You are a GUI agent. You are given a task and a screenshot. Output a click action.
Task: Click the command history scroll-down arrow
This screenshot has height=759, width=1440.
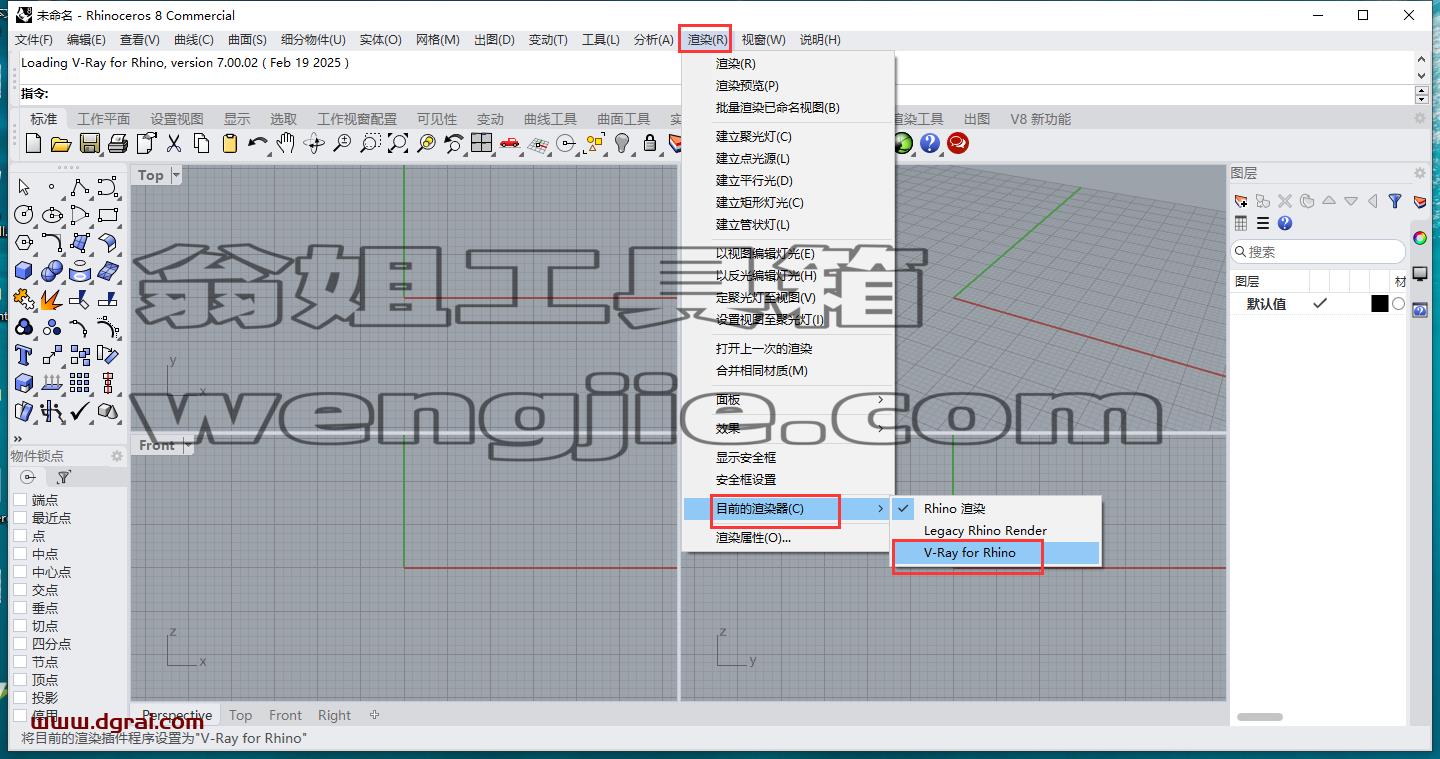(1421, 75)
